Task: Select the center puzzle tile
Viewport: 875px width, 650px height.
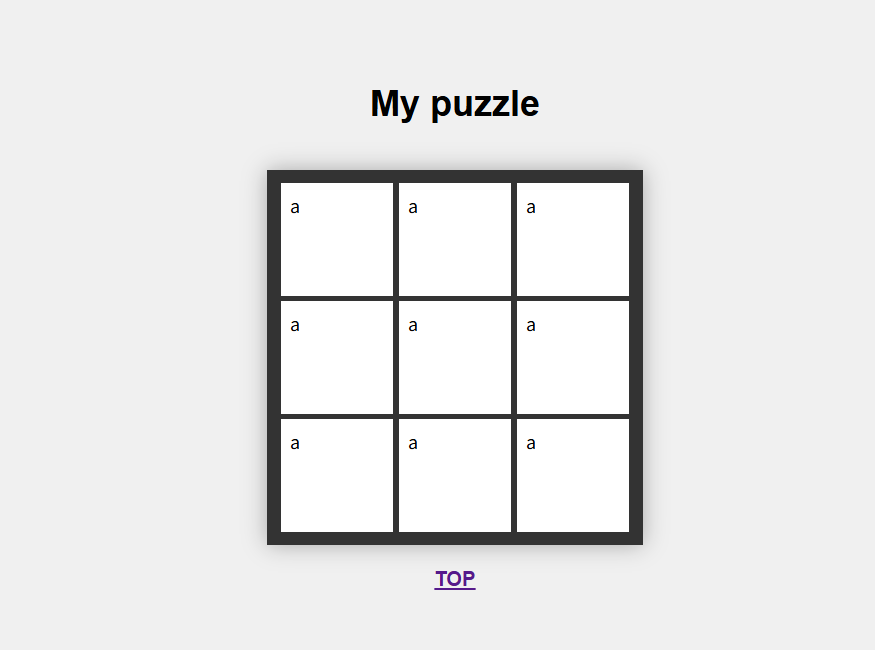Action: tap(455, 357)
